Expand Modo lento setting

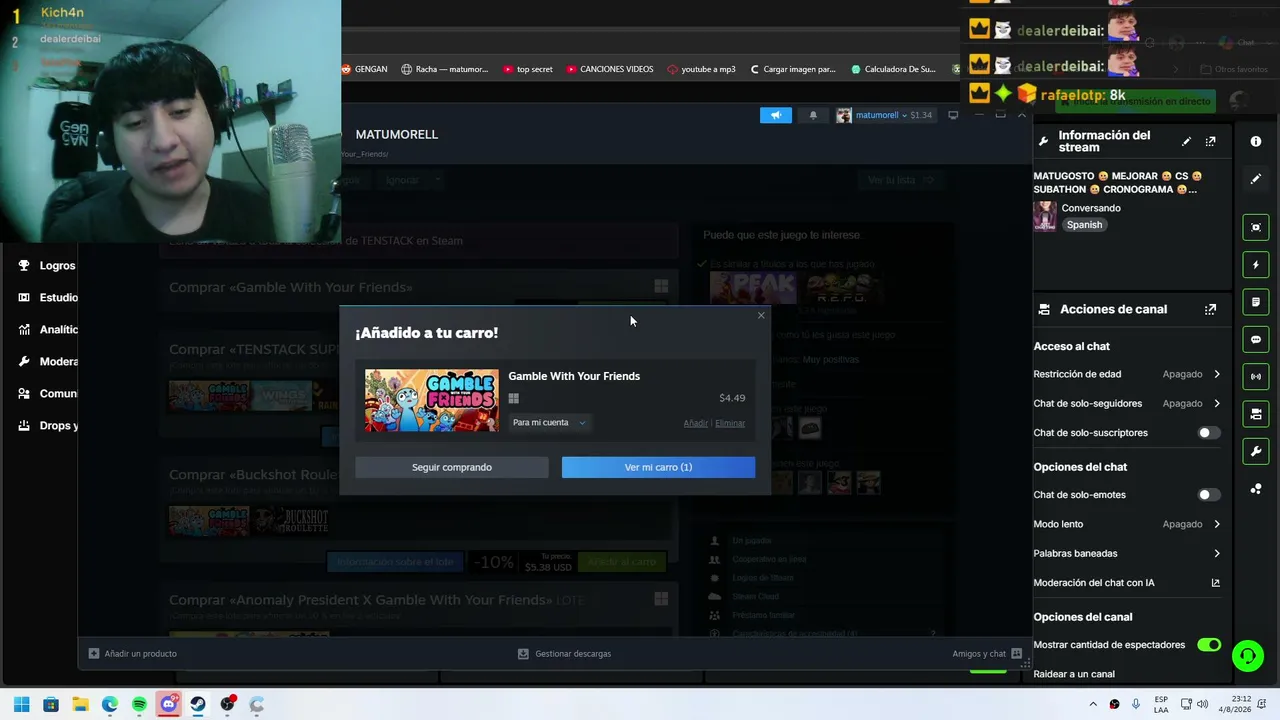point(1127,524)
